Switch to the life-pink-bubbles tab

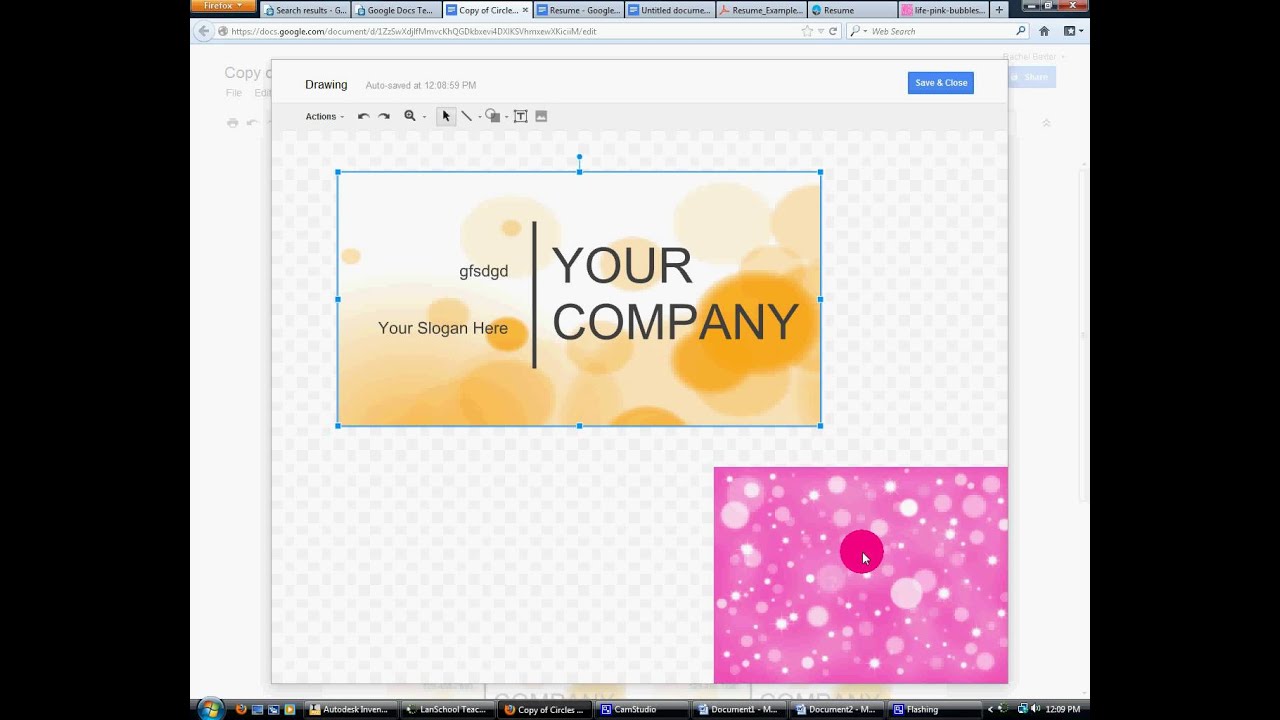pos(943,10)
